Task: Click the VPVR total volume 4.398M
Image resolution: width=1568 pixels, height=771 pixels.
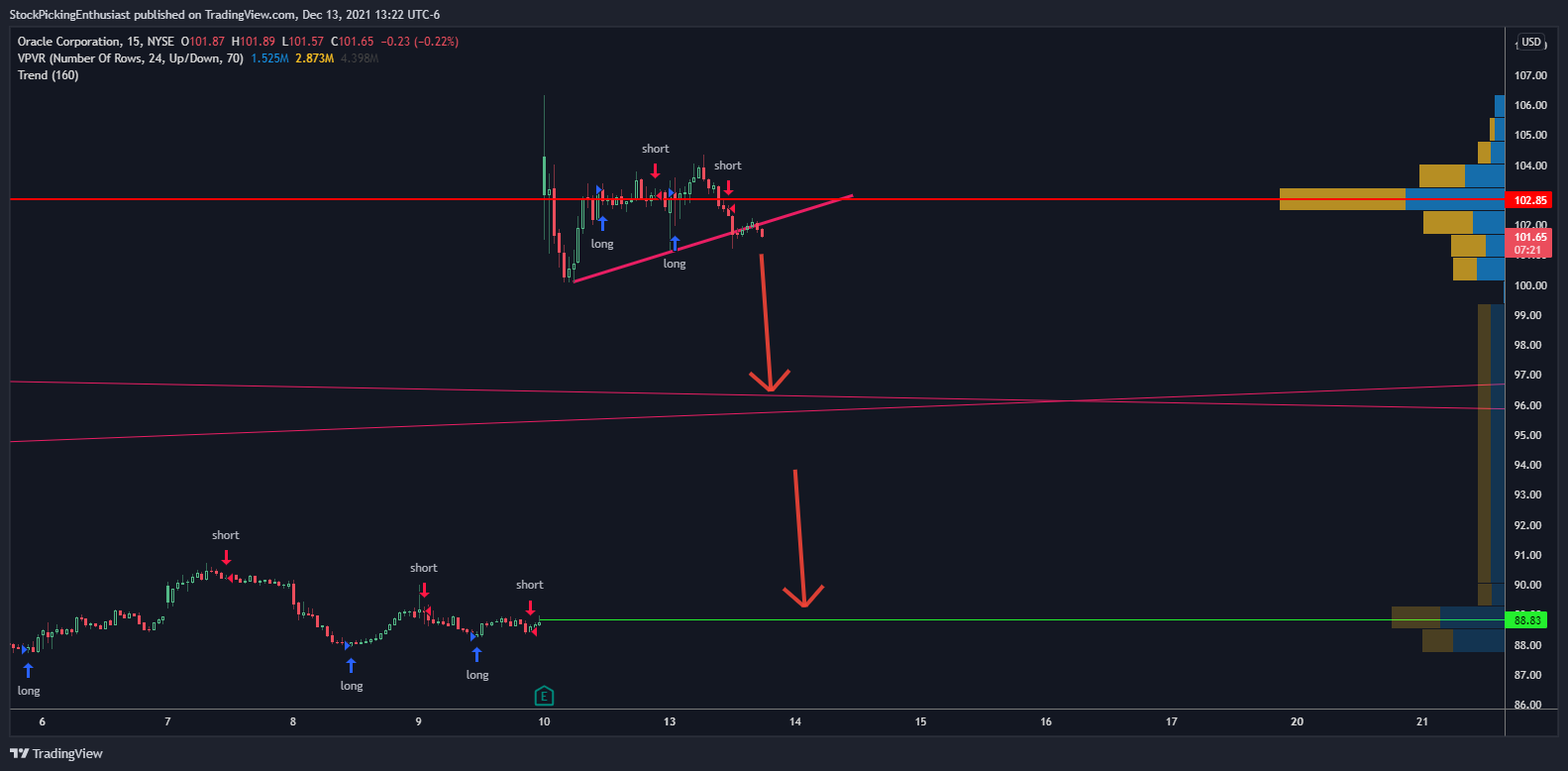Action: (360, 58)
